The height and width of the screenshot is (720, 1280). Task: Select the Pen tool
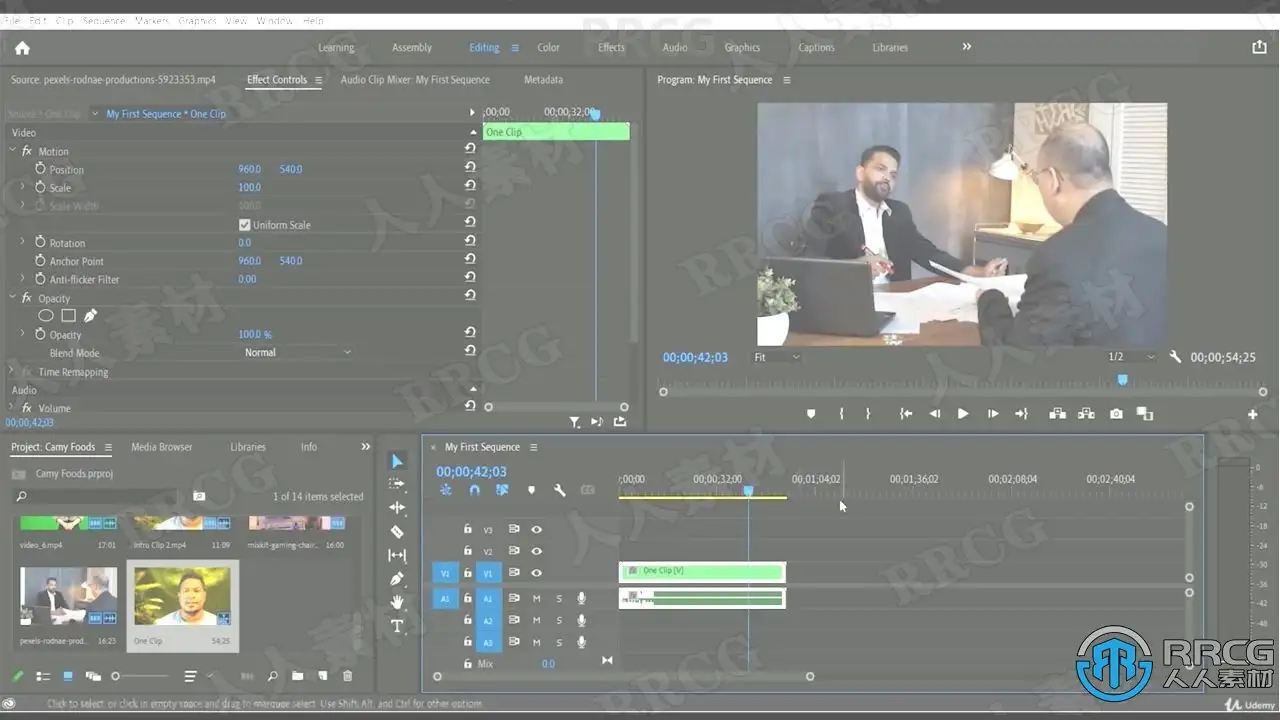point(397,579)
